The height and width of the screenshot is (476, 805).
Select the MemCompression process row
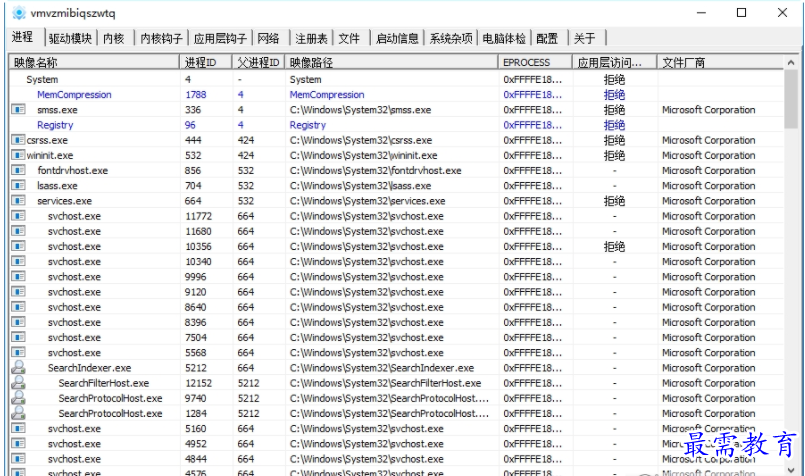[396, 94]
